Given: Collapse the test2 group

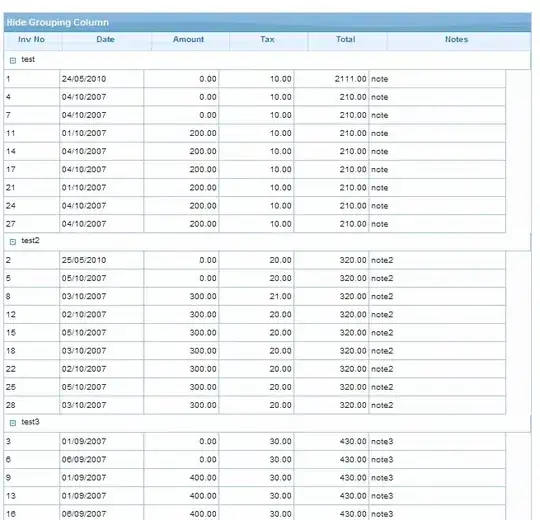Looking at the screenshot, I should click(13, 242).
